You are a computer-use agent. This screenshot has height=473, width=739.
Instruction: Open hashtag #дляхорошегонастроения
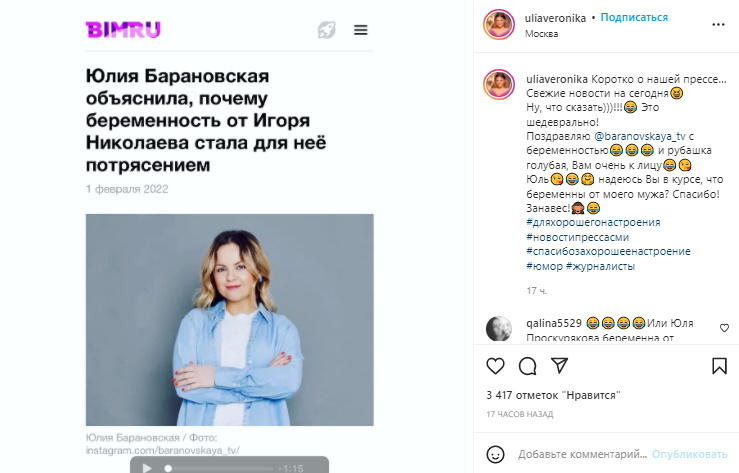593,222
